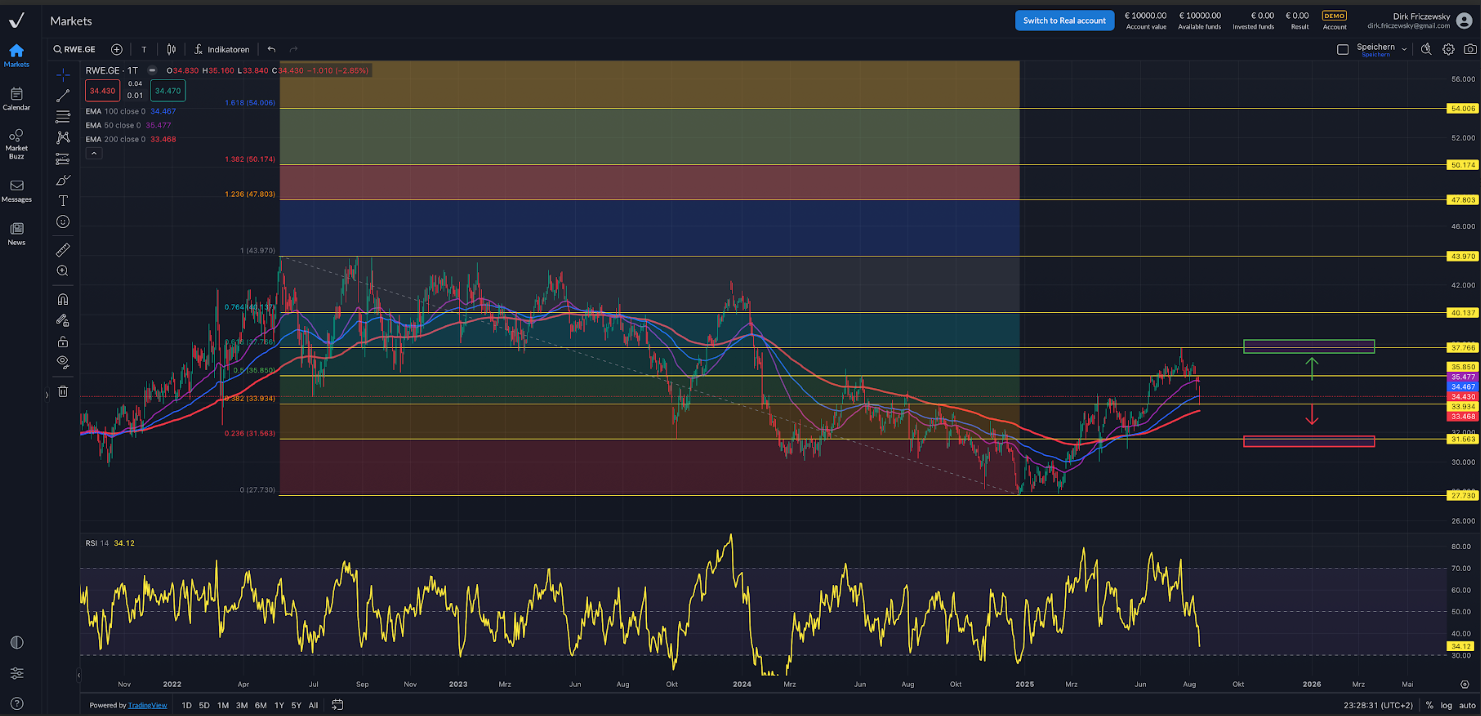Enable magnet mode for drawings
This screenshot has width=1481, height=716.
(63, 299)
